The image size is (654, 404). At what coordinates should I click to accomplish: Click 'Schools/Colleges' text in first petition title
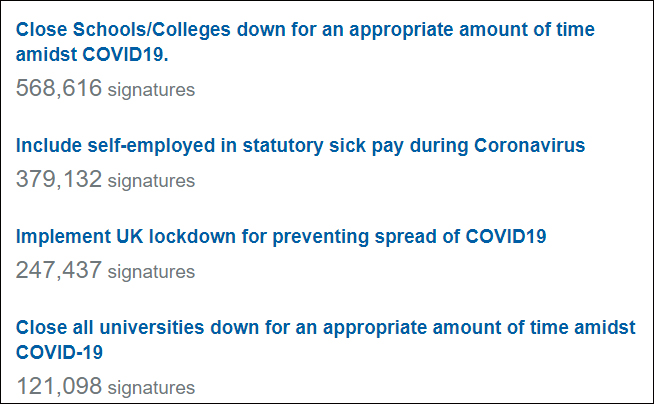(x=152, y=30)
